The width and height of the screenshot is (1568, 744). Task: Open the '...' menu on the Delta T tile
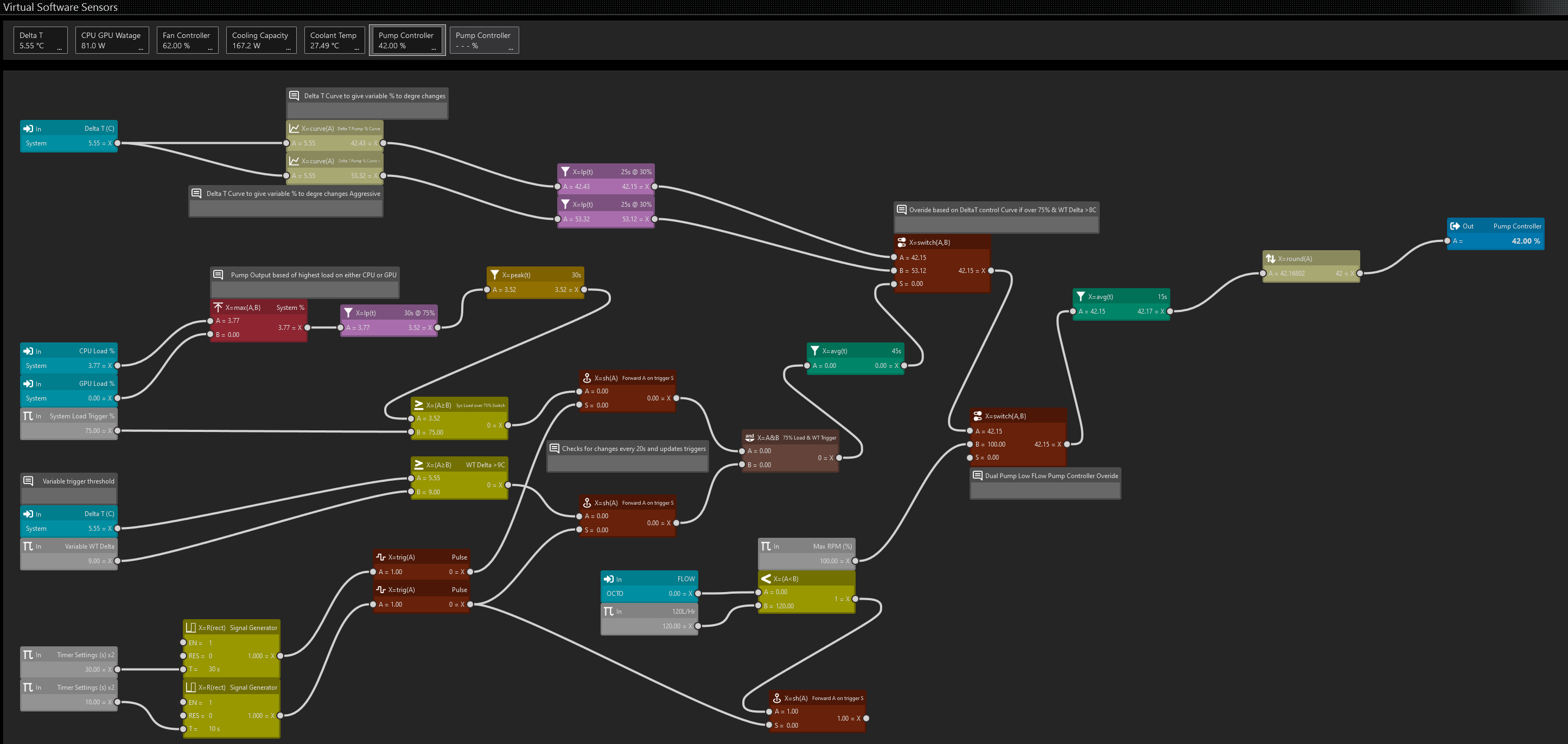point(59,49)
